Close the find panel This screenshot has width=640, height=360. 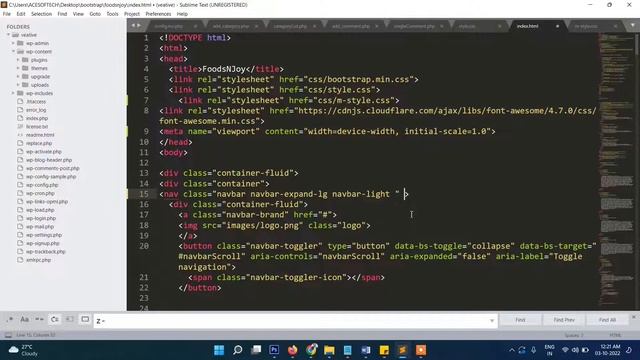[634, 317]
